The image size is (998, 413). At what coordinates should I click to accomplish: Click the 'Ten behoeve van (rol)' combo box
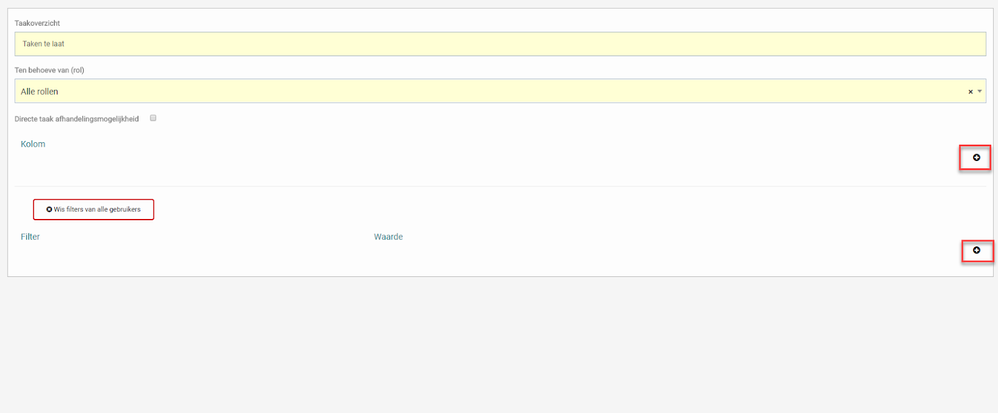[x=500, y=91]
